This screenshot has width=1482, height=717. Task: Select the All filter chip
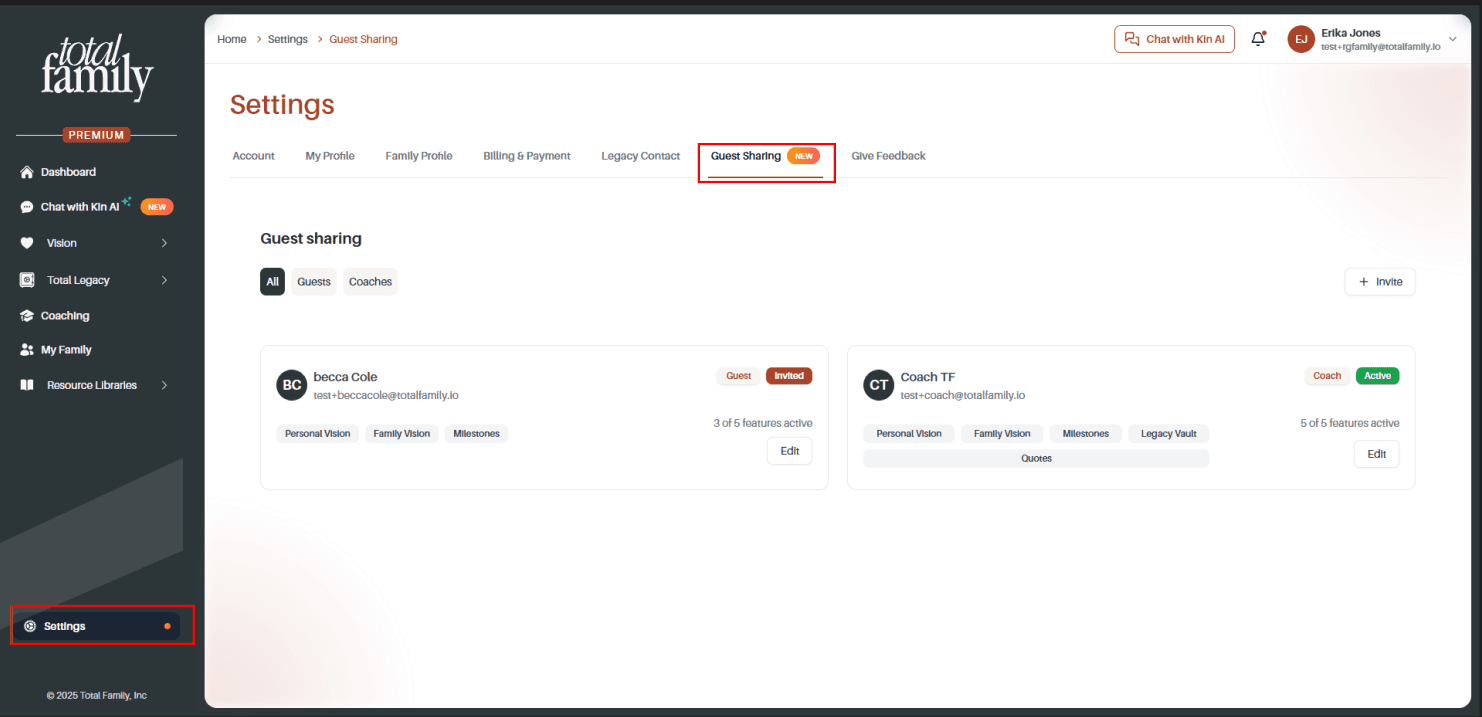[x=272, y=282]
